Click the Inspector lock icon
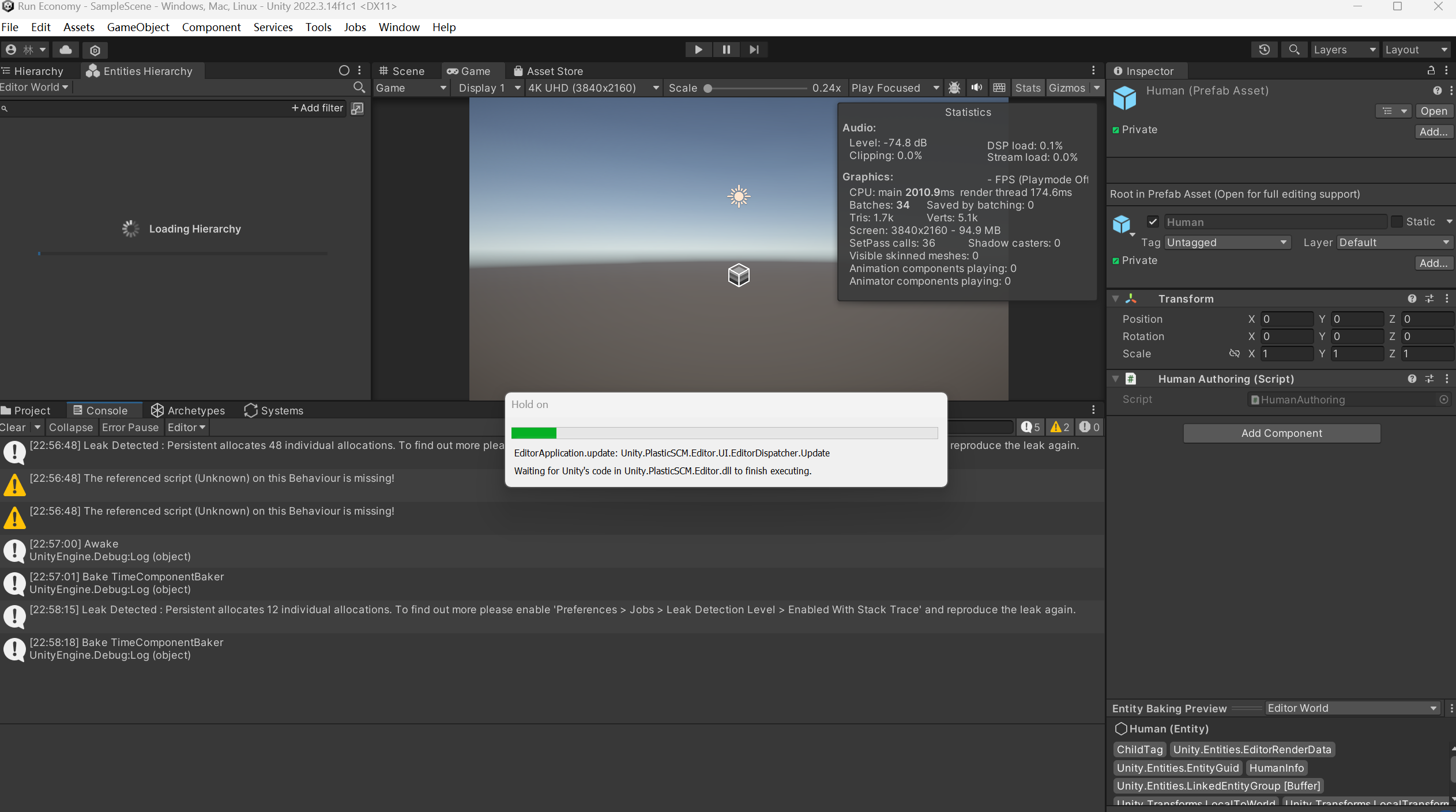The image size is (1456, 812). point(1431,70)
